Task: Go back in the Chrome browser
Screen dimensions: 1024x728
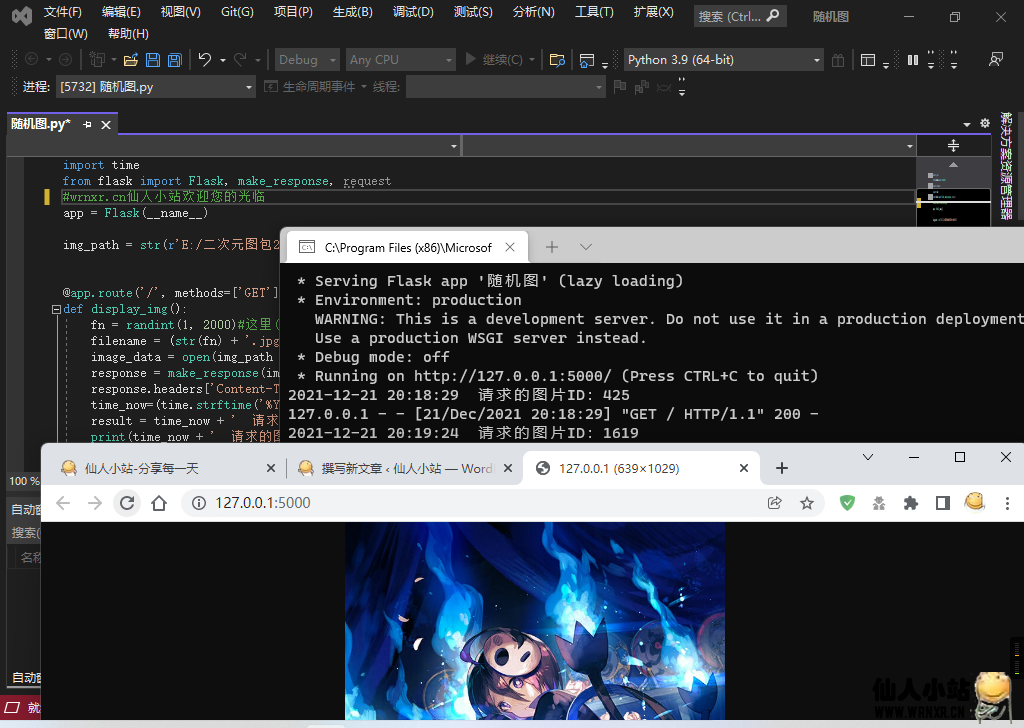Action: pyautogui.click(x=63, y=503)
